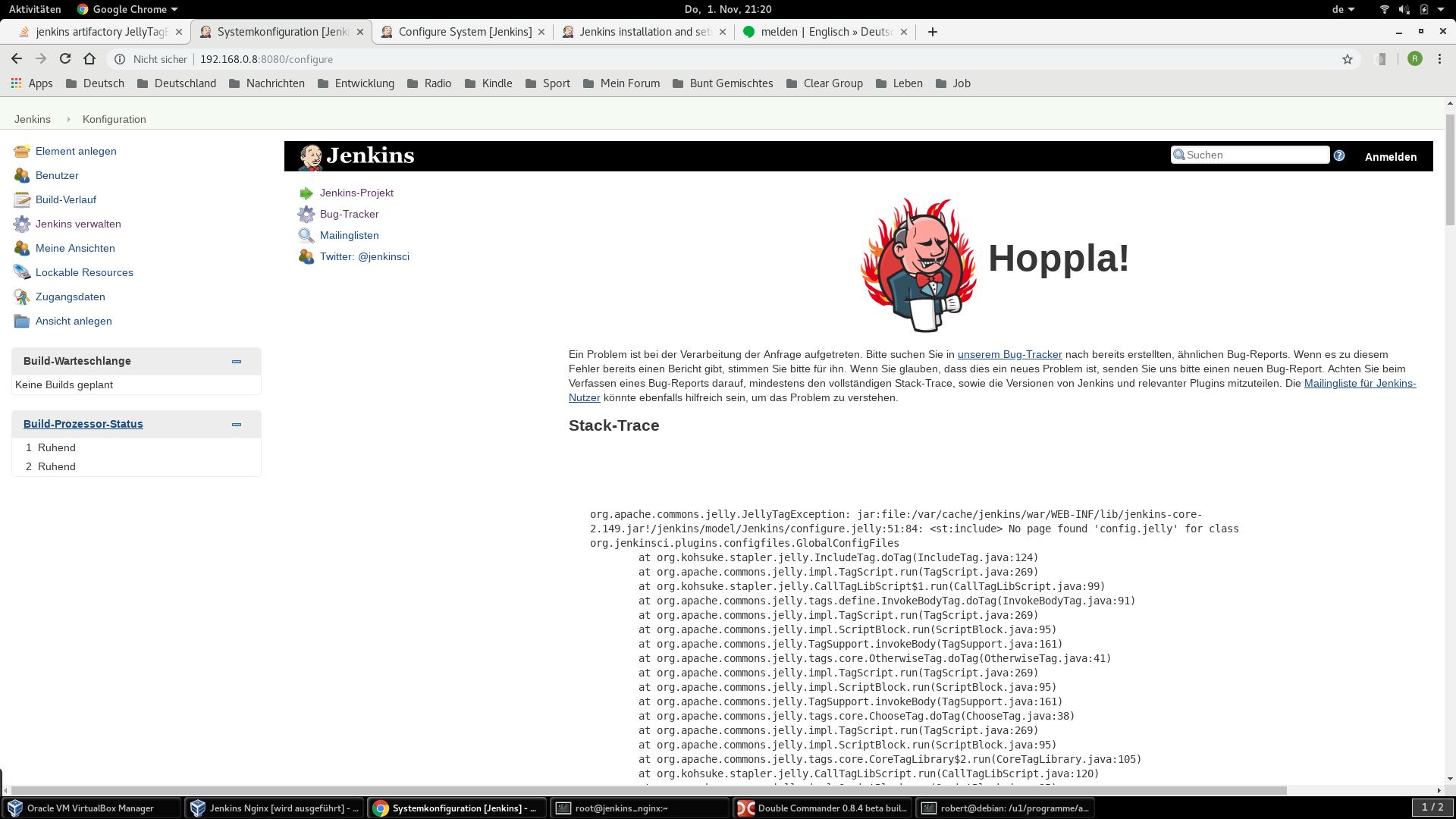Screen dimensions: 1456x819
Task: Click the Zugangsdaten keys icon
Action: (22, 297)
